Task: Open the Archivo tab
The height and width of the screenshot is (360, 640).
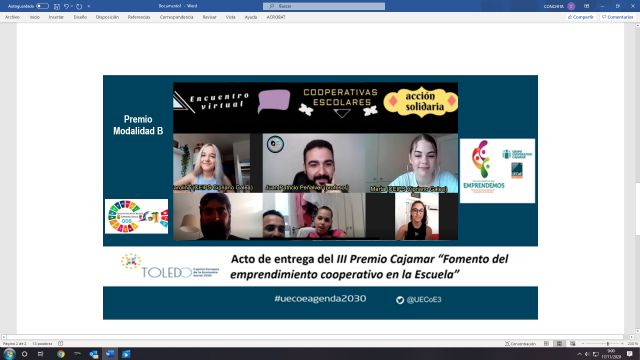Action: pyautogui.click(x=12, y=17)
